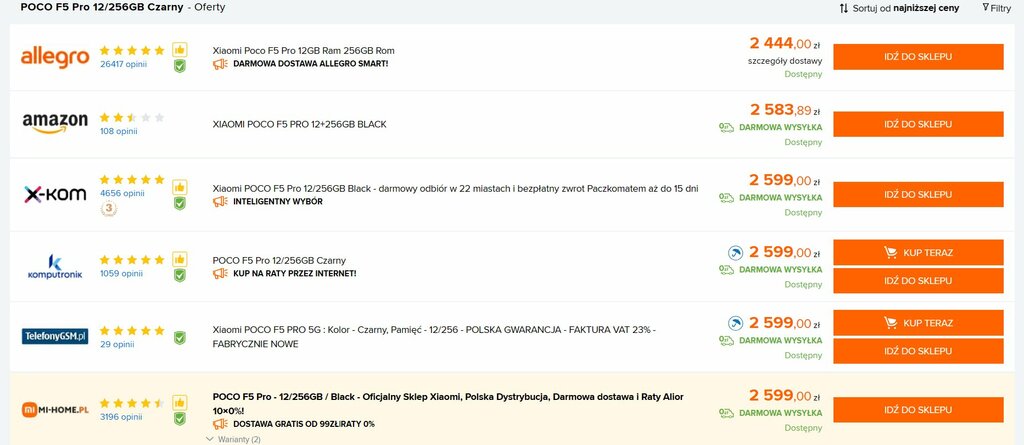Expand Warianty (2) under MI-HOME.PL offer
The height and width of the screenshot is (445, 1024).
pyautogui.click(x=233, y=440)
